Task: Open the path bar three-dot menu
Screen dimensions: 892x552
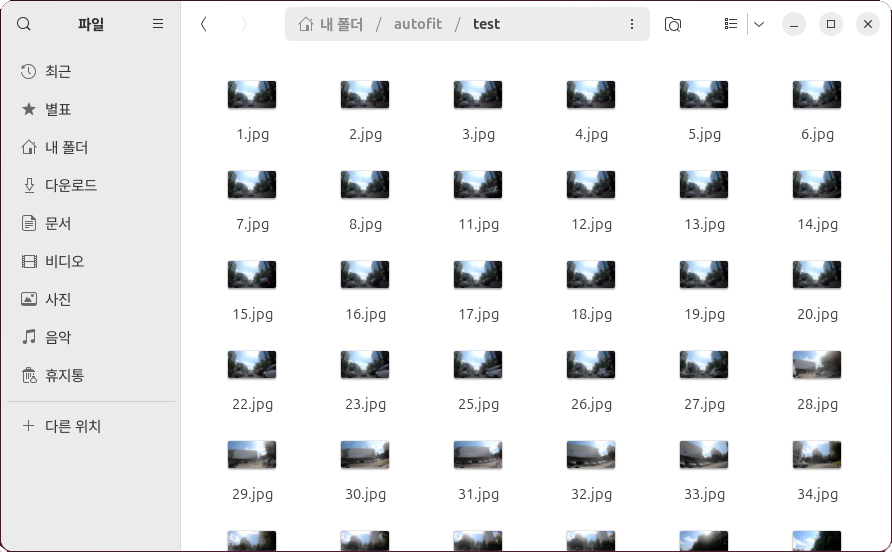Action: click(x=631, y=24)
